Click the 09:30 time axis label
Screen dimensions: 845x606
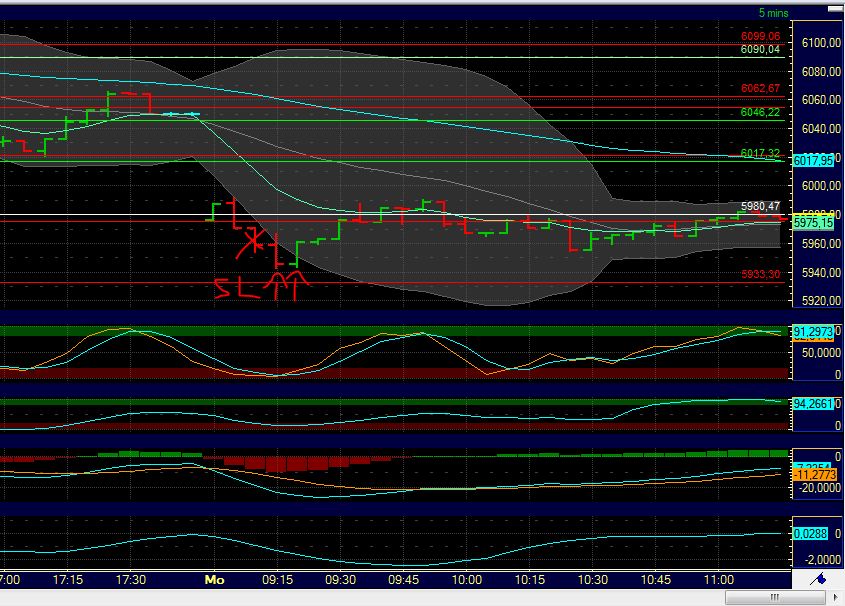point(340,579)
